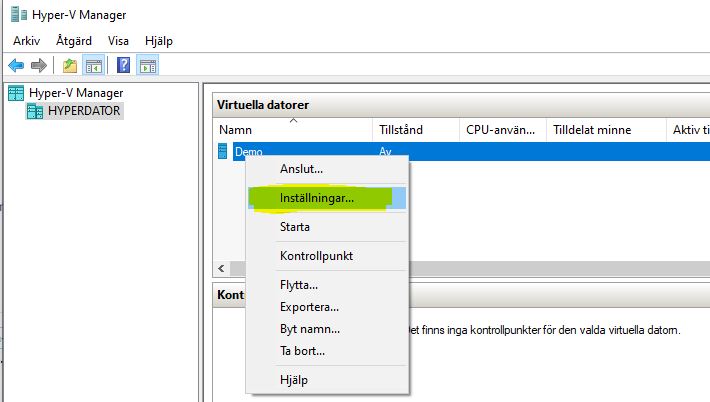Click the Hyper-V Manager tree root icon
This screenshot has width=710, height=402.
[16, 93]
